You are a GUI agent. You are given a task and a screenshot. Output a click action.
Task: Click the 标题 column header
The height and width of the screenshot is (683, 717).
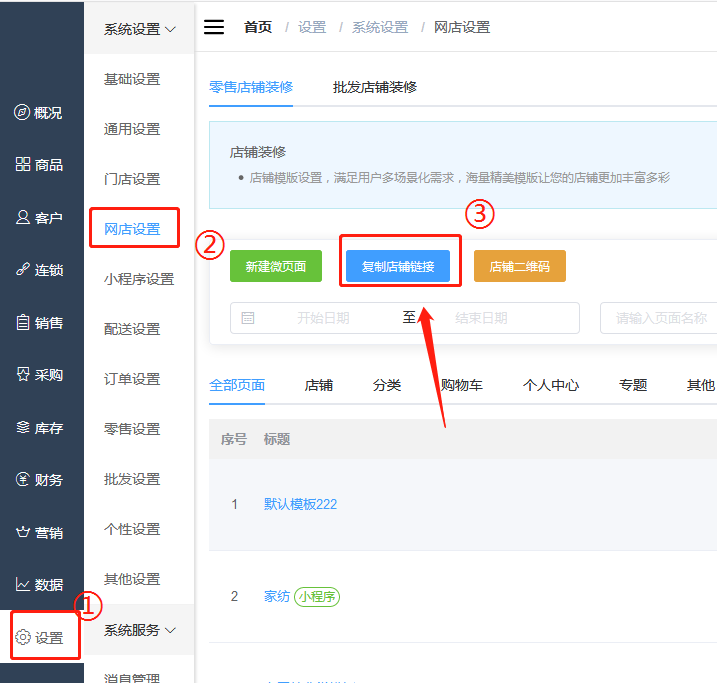pyautogui.click(x=277, y=439)
